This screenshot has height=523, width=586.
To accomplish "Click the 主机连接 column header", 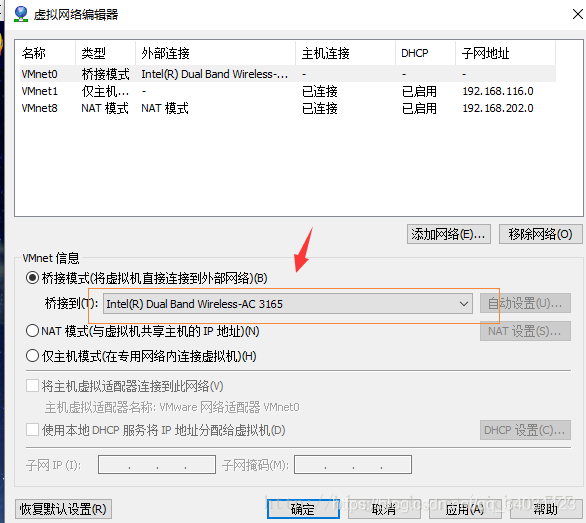I will coord(346,53).
